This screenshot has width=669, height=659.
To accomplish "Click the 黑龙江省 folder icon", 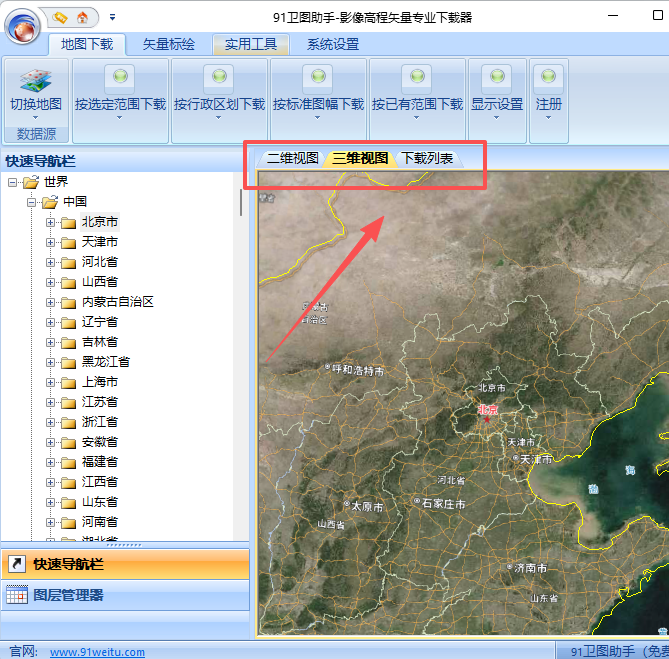I will (x=68, y=363).
